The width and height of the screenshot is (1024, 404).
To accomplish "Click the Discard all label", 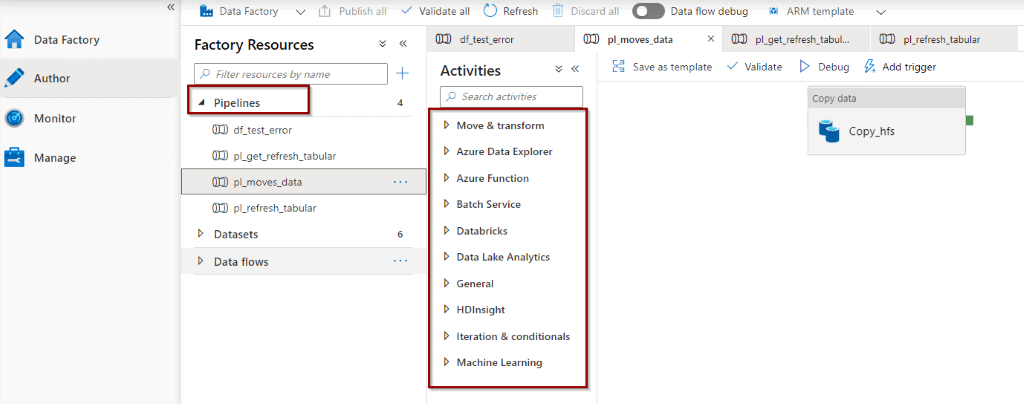I will point(595,11).
